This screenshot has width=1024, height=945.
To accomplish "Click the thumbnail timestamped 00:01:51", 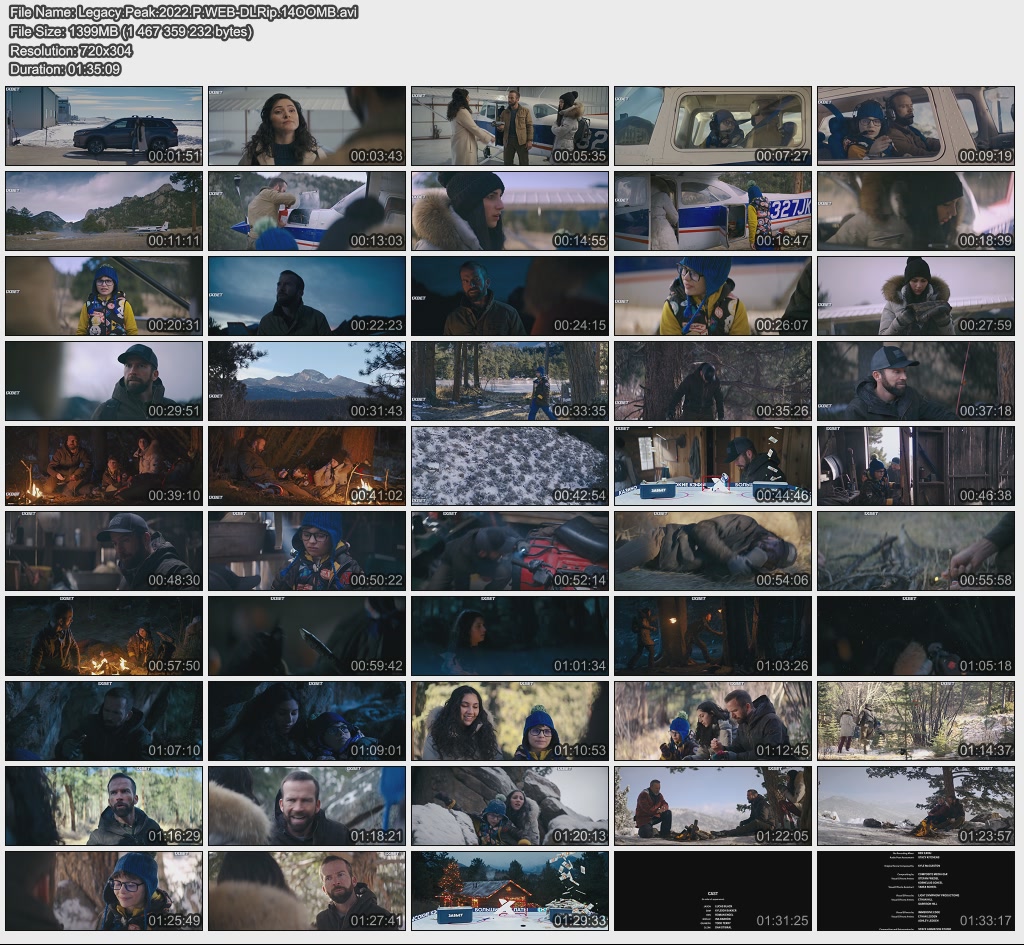I will (x=104, y=126).
